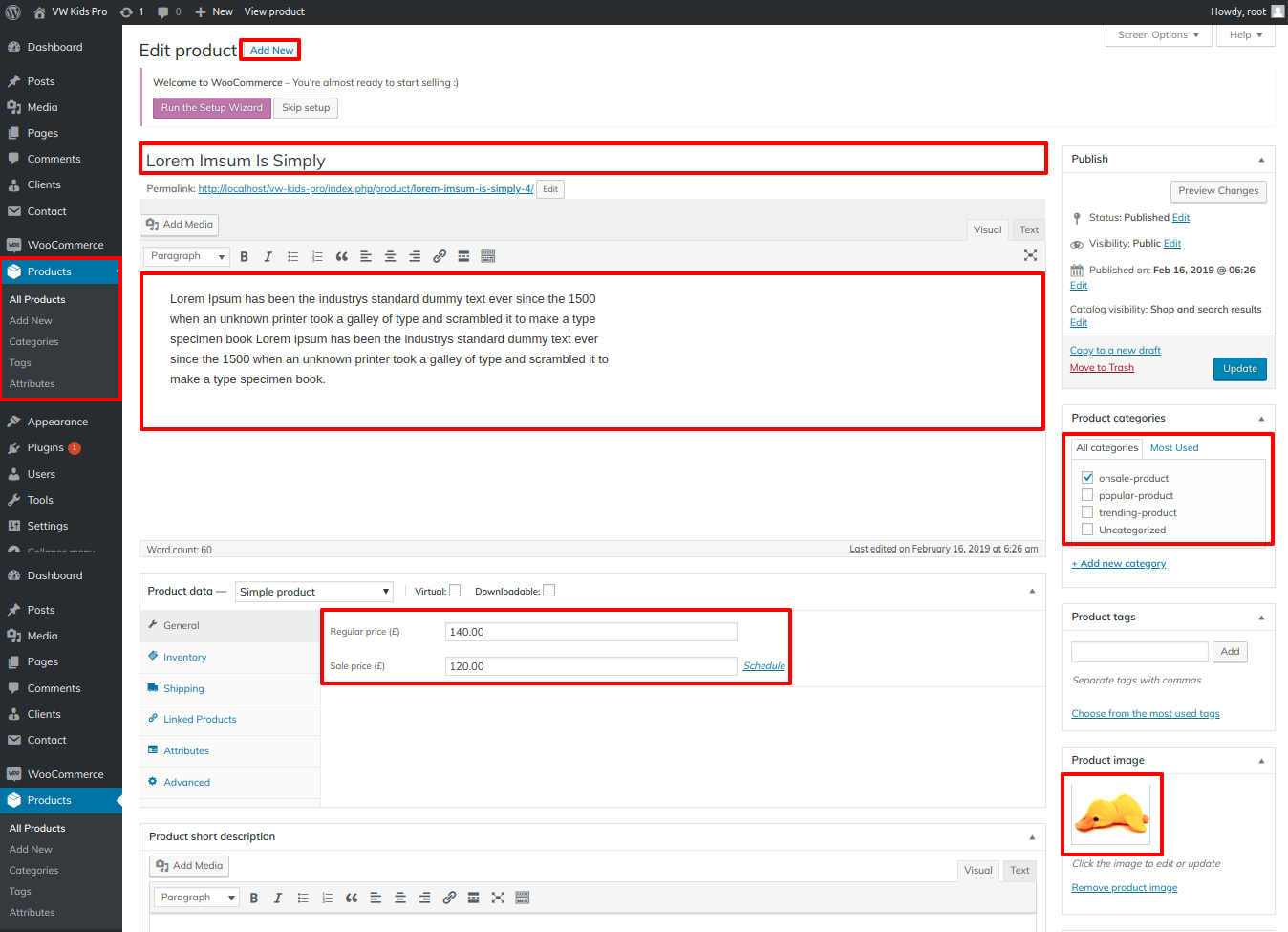The height and width of the screenshot is (932, 1288).
Task: Switch to the Inventory product data tab
Action: [184, 658]
